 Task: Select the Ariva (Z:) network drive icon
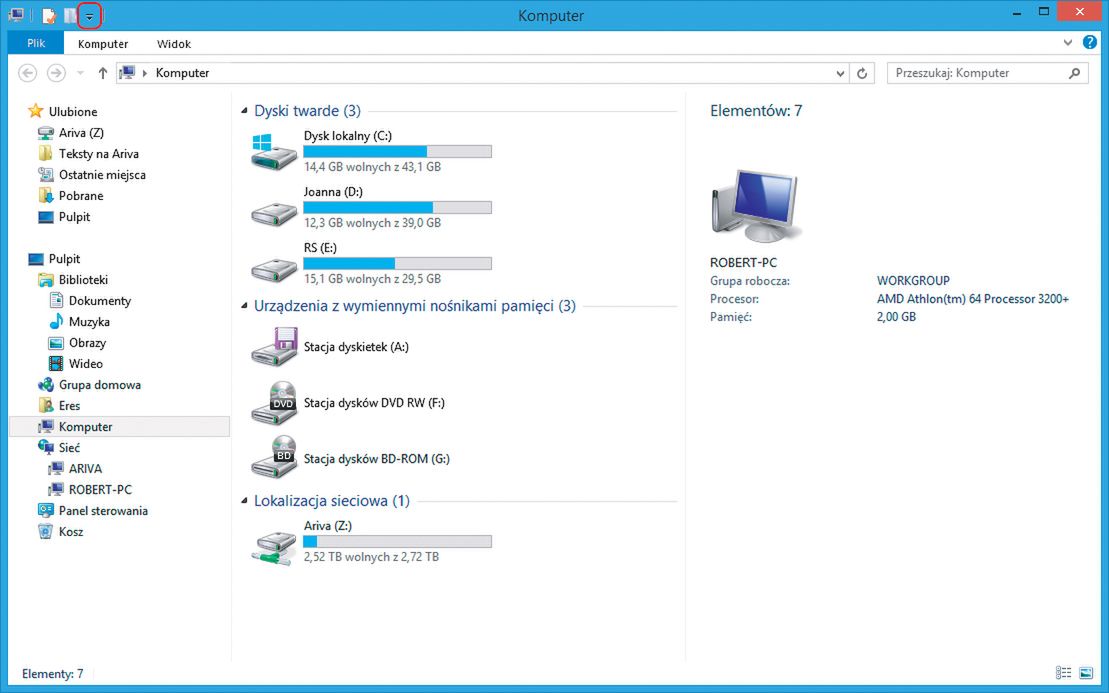click(x=274, y=547)
